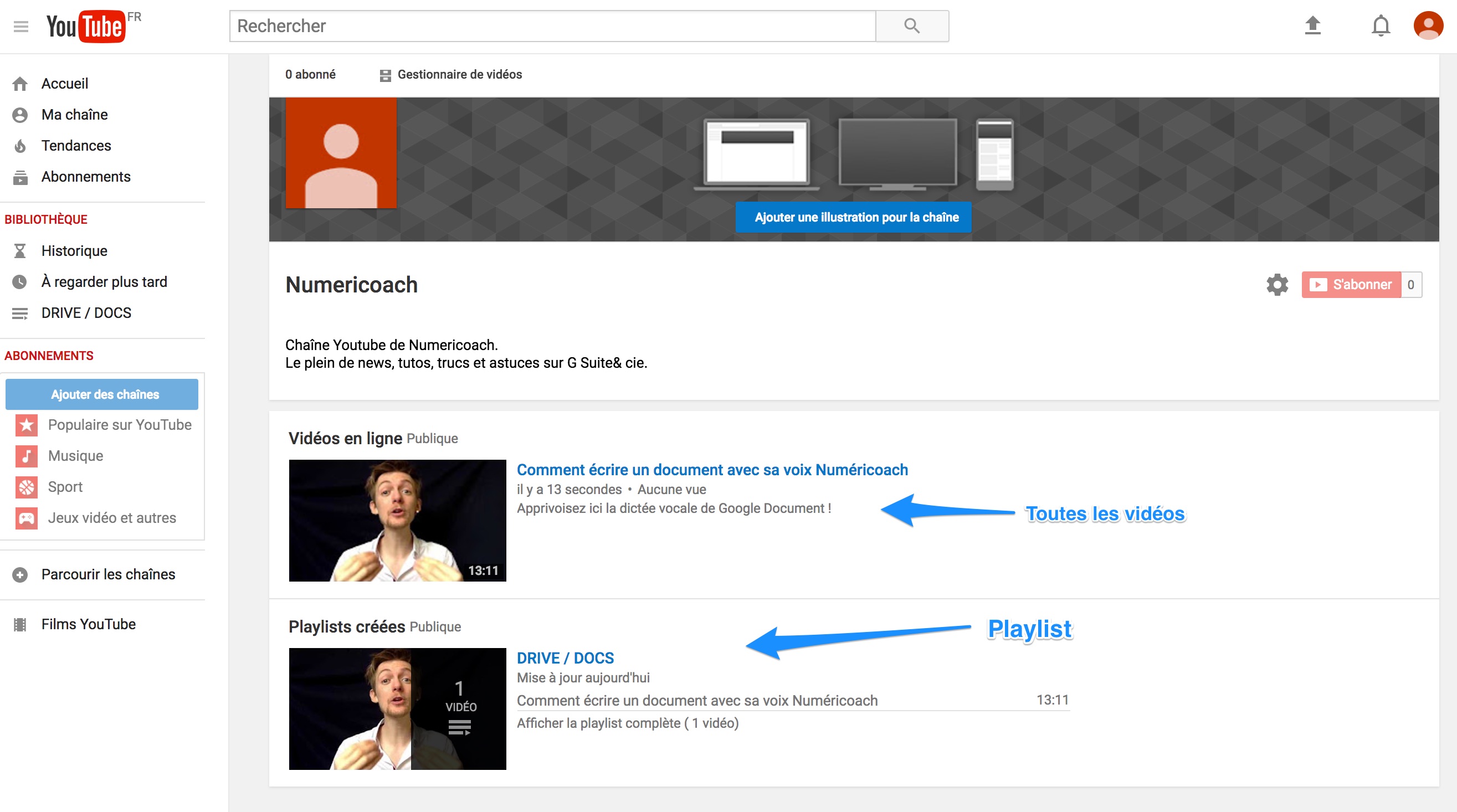This screenshot has width=1457, height=812.
Task: Open Populaire sur YouTube channel
Action: tap(120, 425)
